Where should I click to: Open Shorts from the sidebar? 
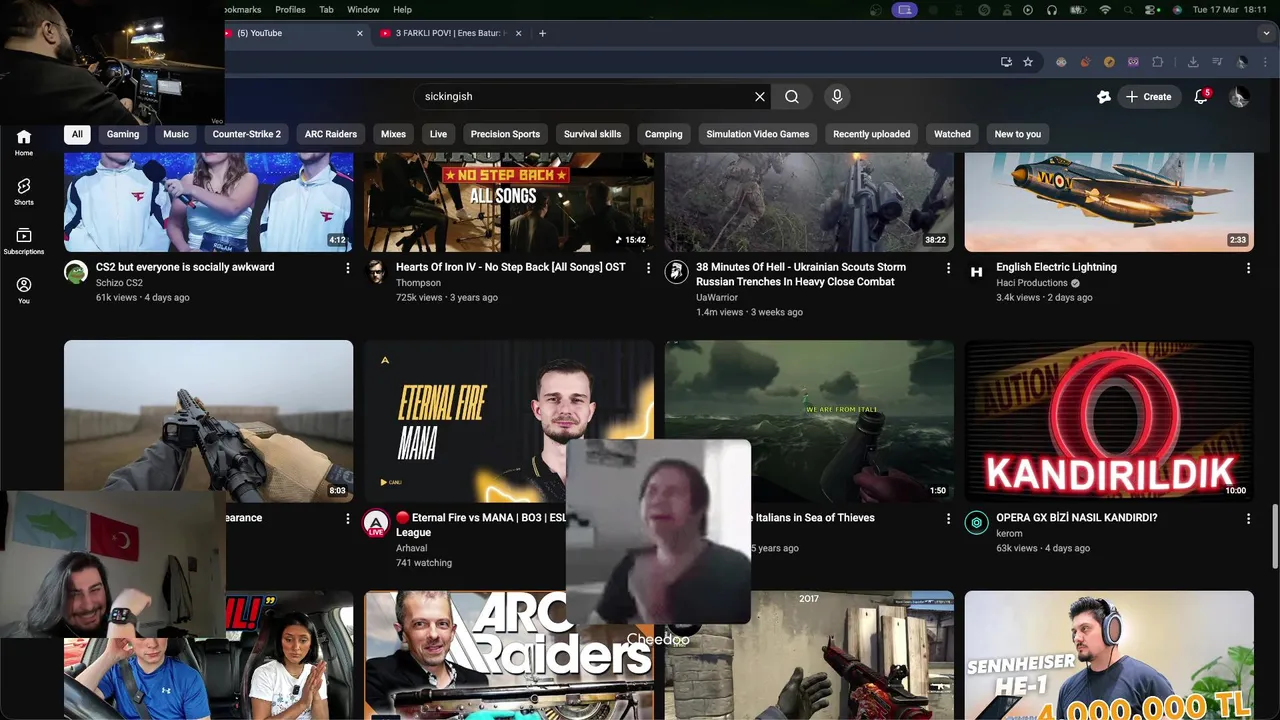click(x=24, y=191)
